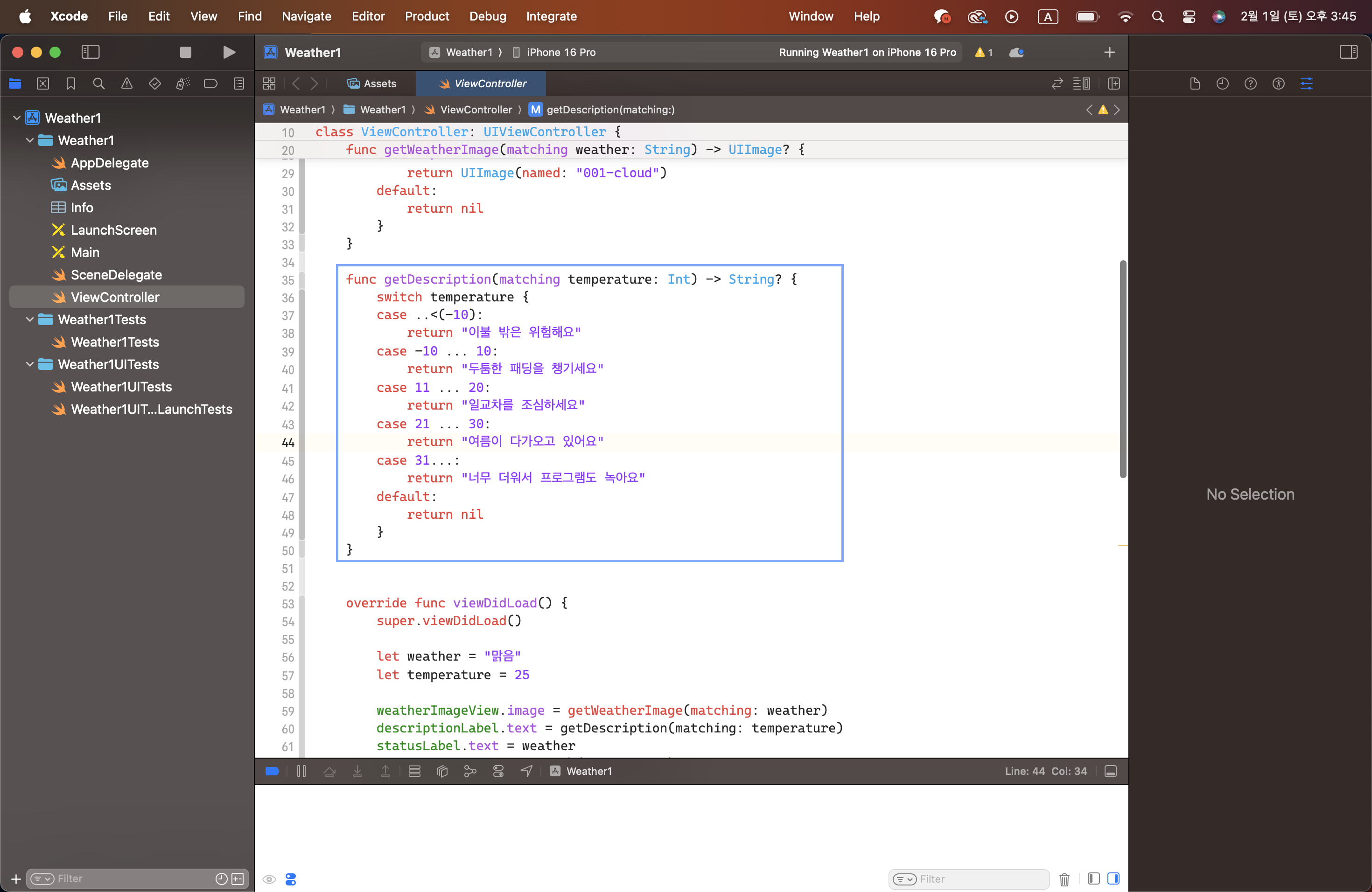Clear the console with trash icon
This screenshot has height=892, width=1372.
pos(1064,879)
